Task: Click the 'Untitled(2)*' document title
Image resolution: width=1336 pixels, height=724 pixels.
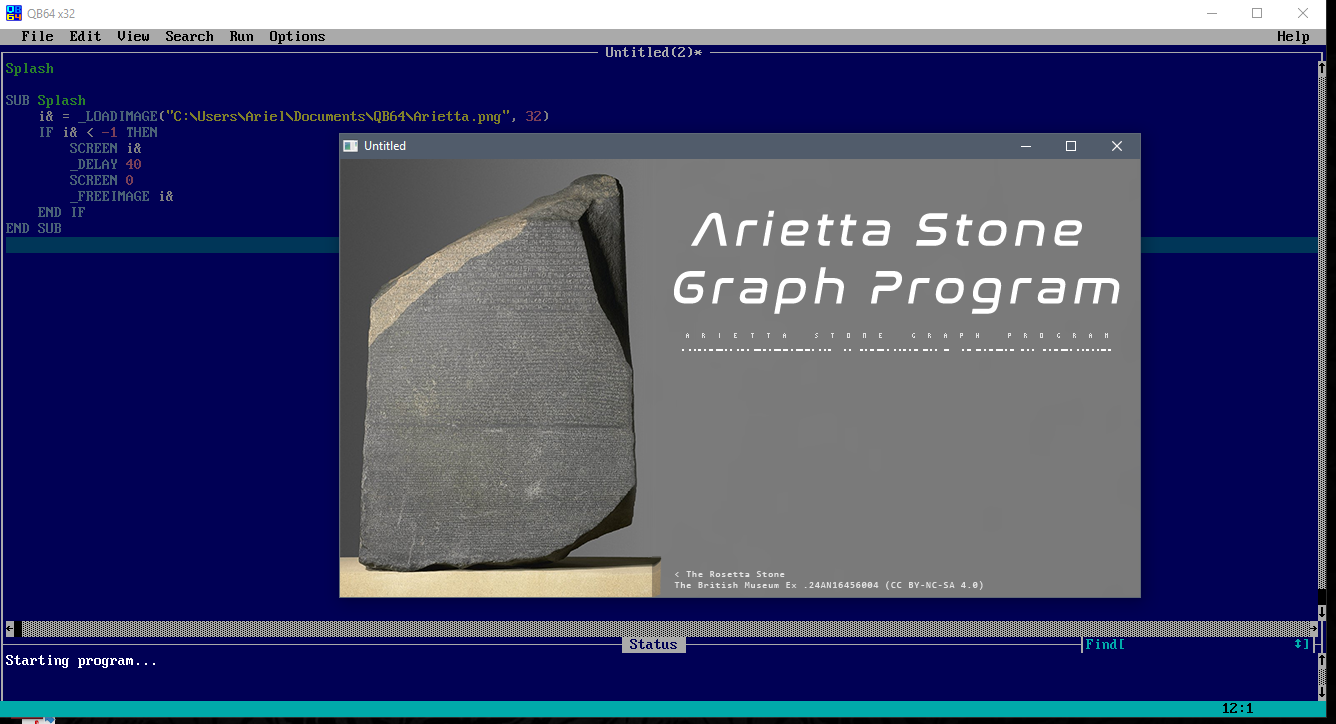Action: [x=653, y=52]
